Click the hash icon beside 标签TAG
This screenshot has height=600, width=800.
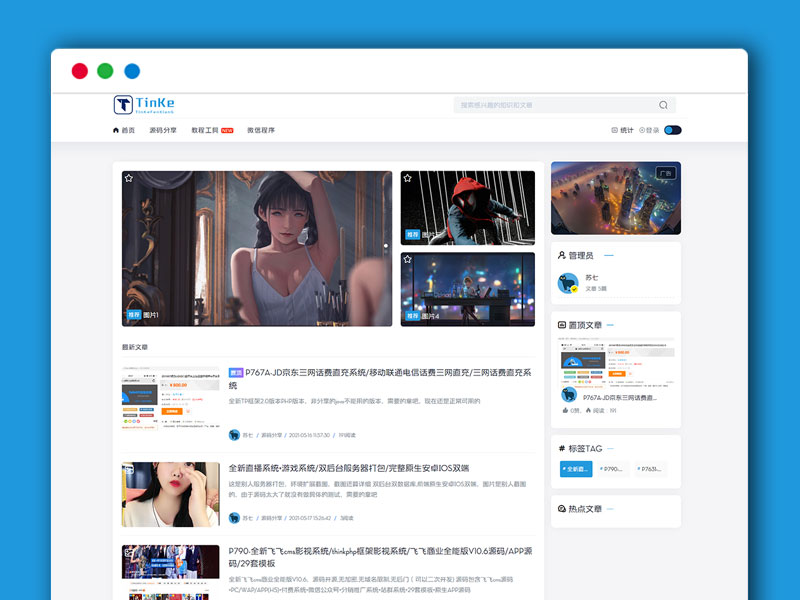click(x=561, y=449)
